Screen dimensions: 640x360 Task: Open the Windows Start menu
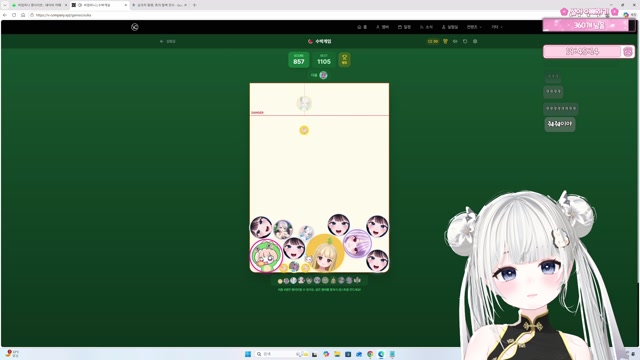coord(248,354)
